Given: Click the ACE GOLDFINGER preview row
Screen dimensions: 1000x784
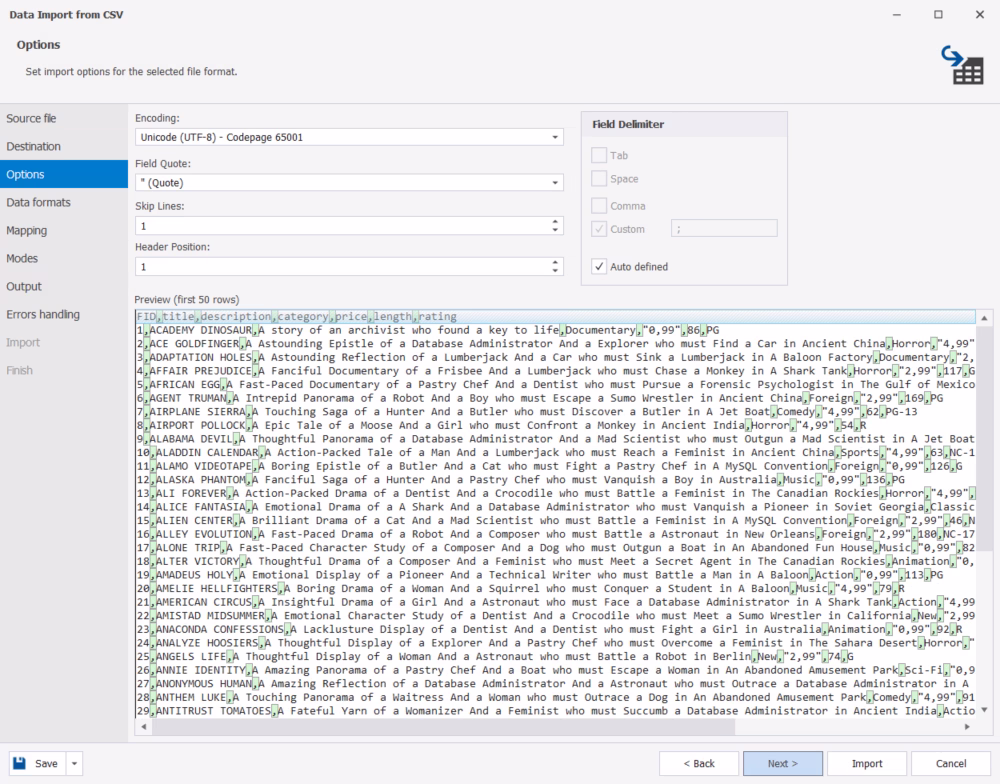Looking at the screenshot, I should pos(555,344).
